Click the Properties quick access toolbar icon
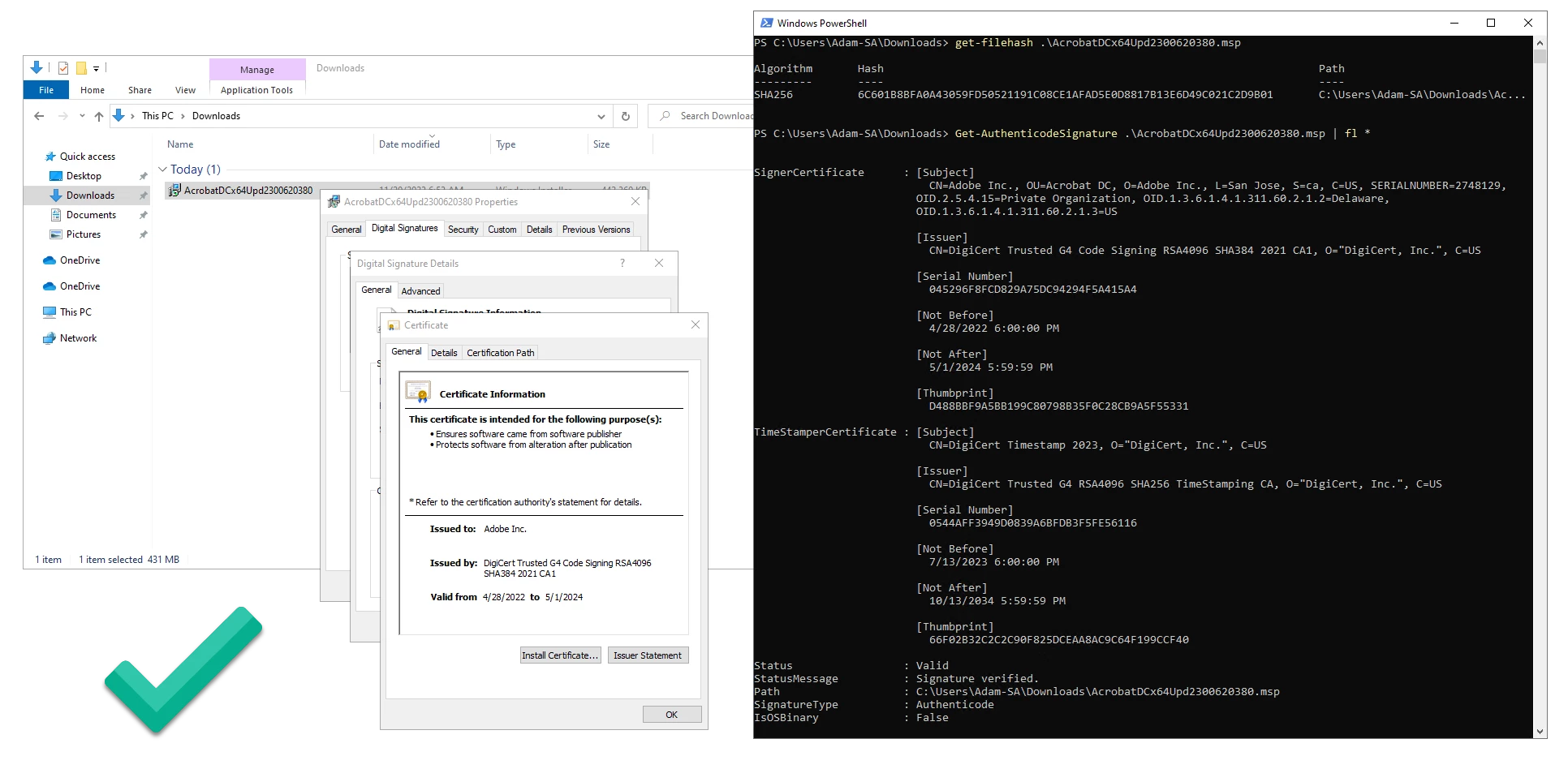This screenshot has width=1568, height=769. (x=63, y=68)
